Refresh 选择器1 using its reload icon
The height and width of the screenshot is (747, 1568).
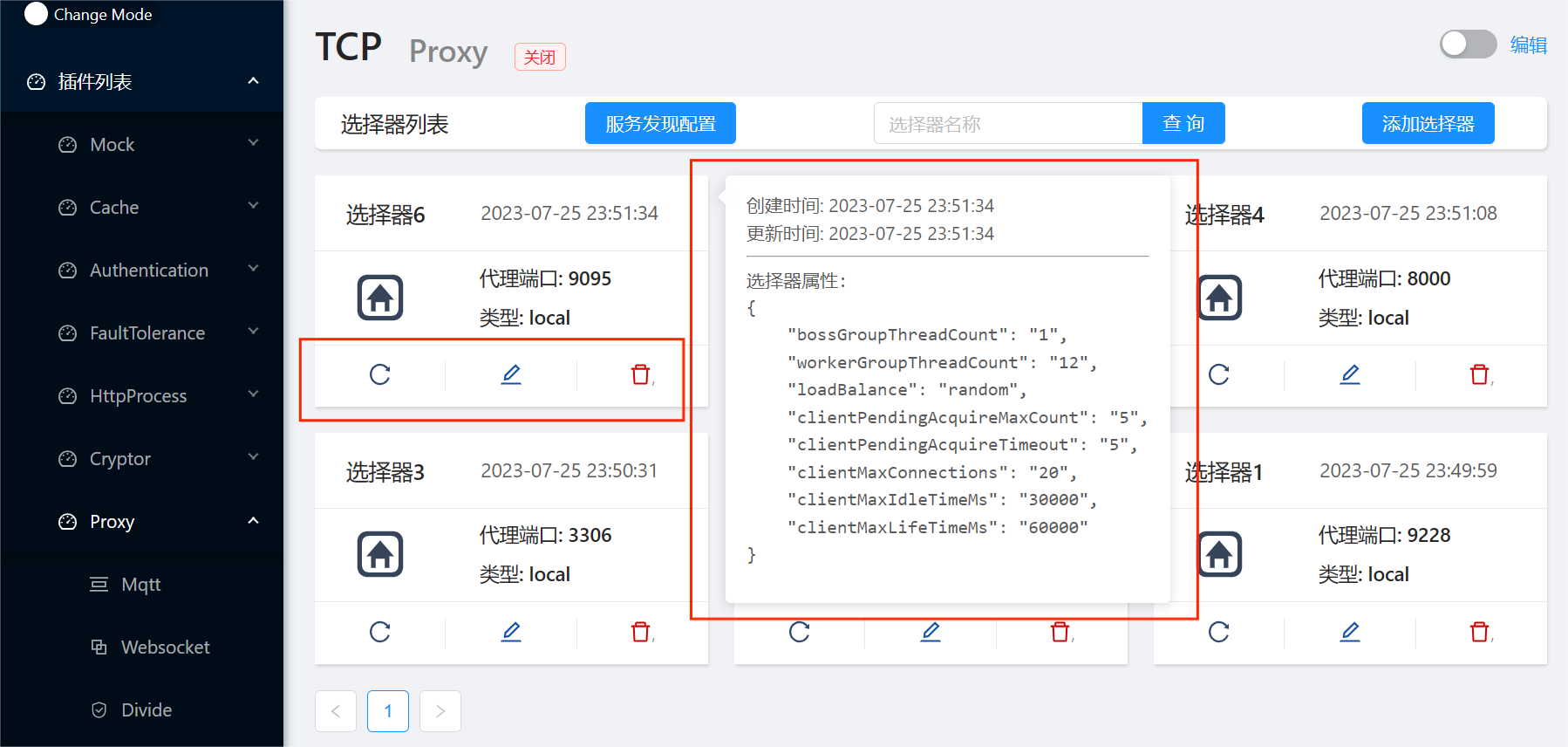click(x=1218, y=632)
